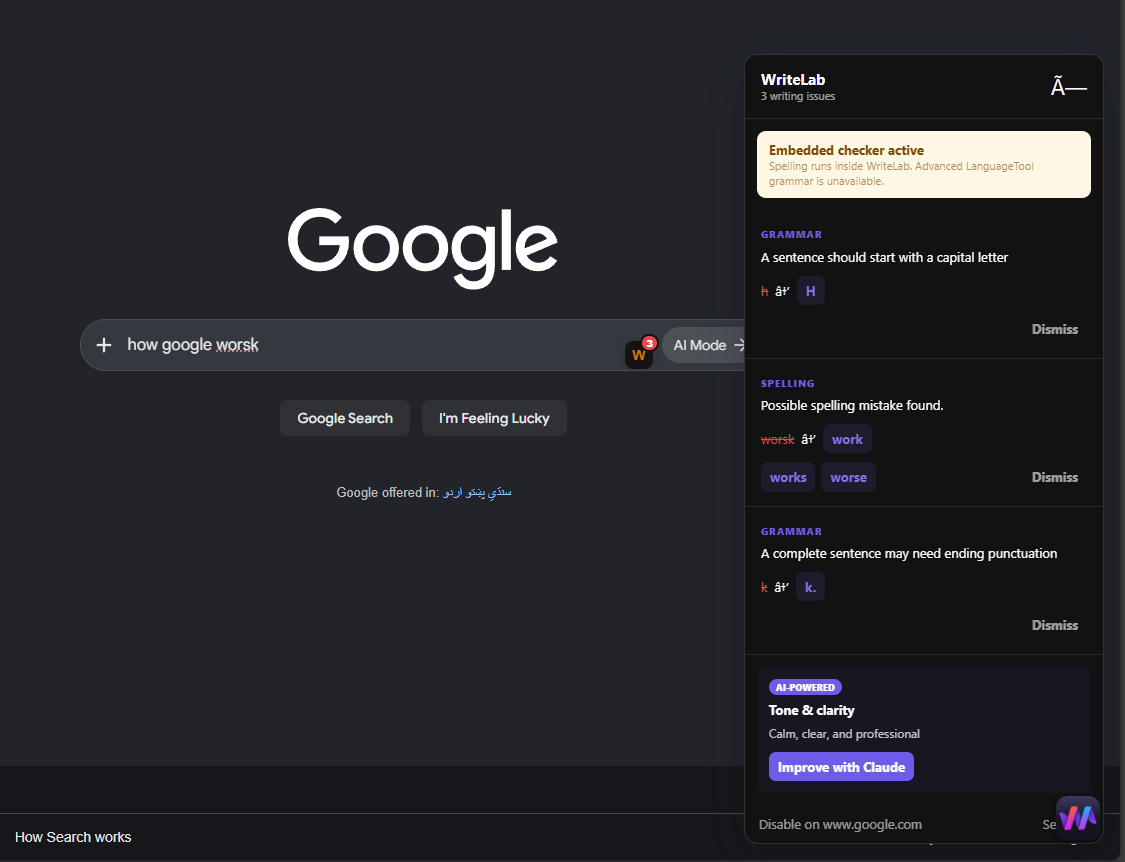Close the WriteLab panel
1125x862 pixels.
[x=1068, y=88]
